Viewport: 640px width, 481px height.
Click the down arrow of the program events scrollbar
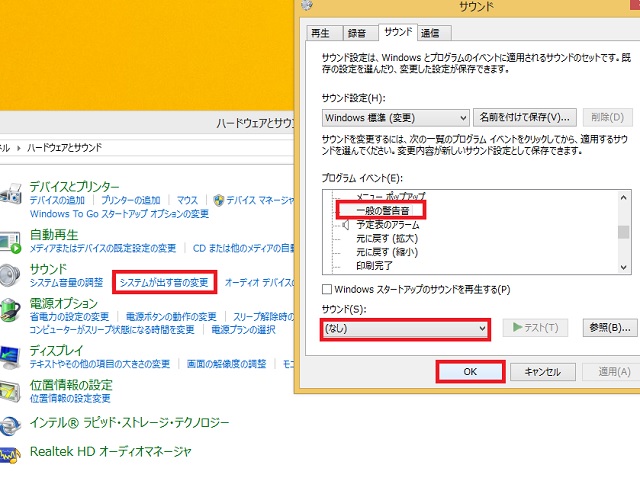click(624, 267)
